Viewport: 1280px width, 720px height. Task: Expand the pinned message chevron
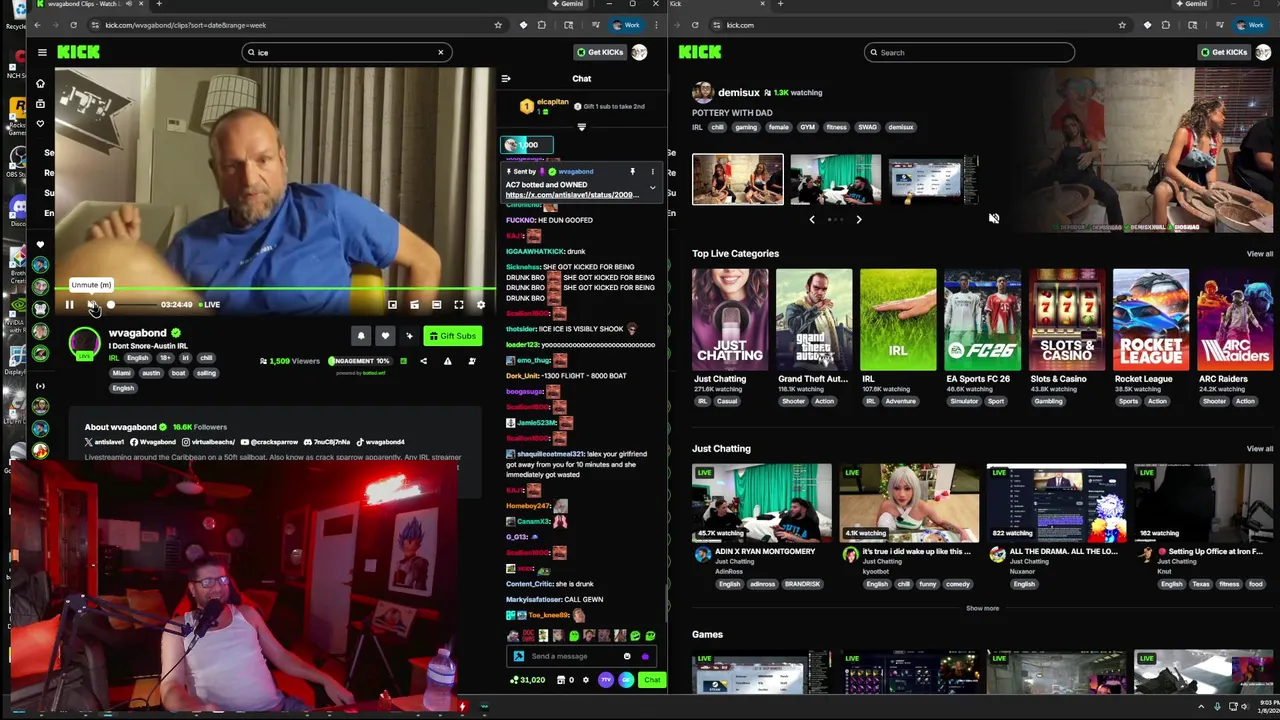click(653, 187)
